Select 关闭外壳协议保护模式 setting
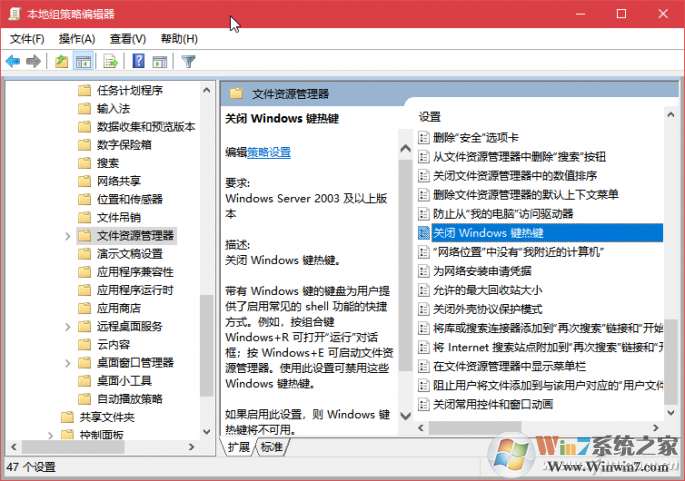The image size is (685, 481). tap(488, 309)
